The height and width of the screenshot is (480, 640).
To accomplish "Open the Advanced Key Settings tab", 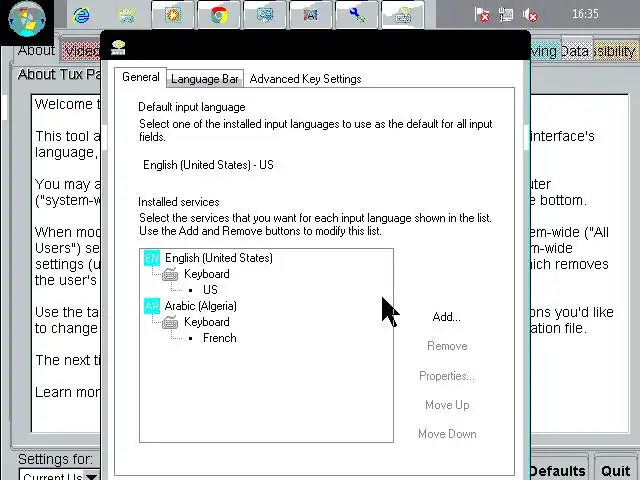I will (305, 79).
